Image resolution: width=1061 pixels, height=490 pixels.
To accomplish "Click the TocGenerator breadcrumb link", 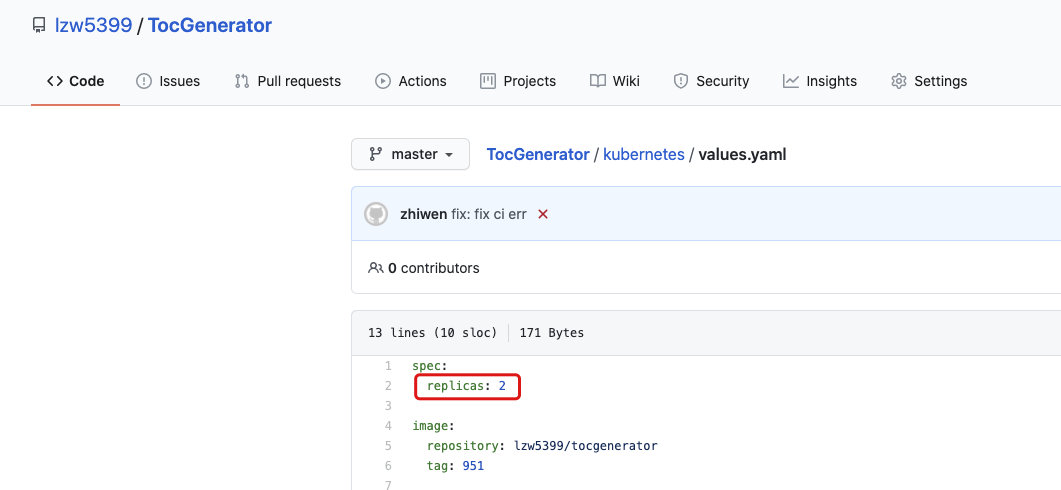I will (538, 154).
